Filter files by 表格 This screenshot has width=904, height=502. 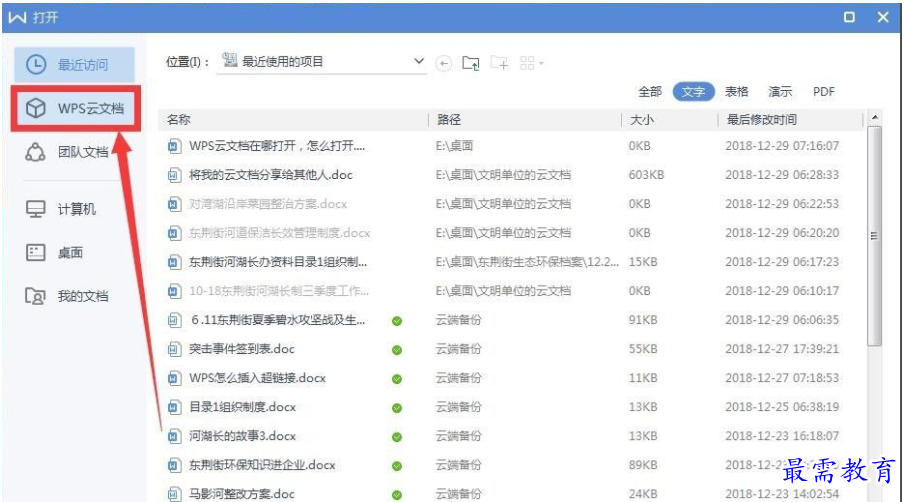pos(736,91)
